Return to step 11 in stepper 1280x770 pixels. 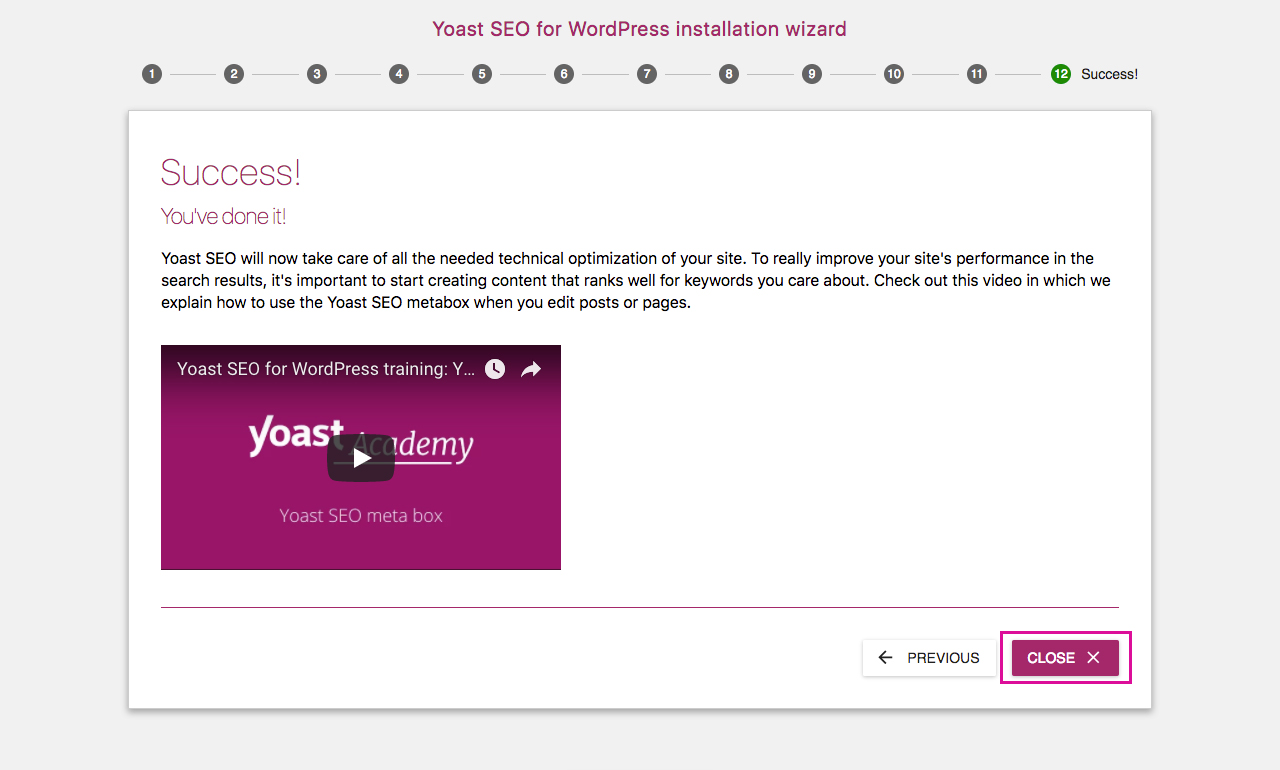pyautogui.click(x=977, y=74)
